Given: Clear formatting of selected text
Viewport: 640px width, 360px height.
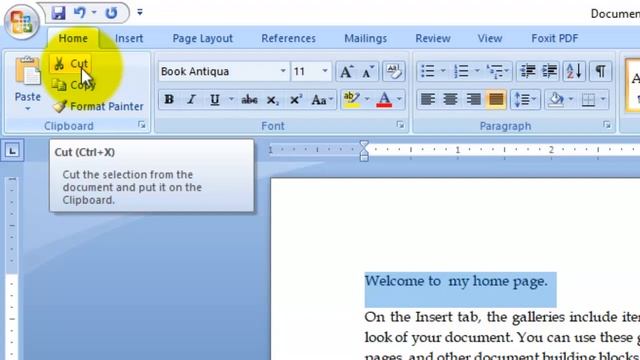Looking at the screenshot, I should click(393, 71).
